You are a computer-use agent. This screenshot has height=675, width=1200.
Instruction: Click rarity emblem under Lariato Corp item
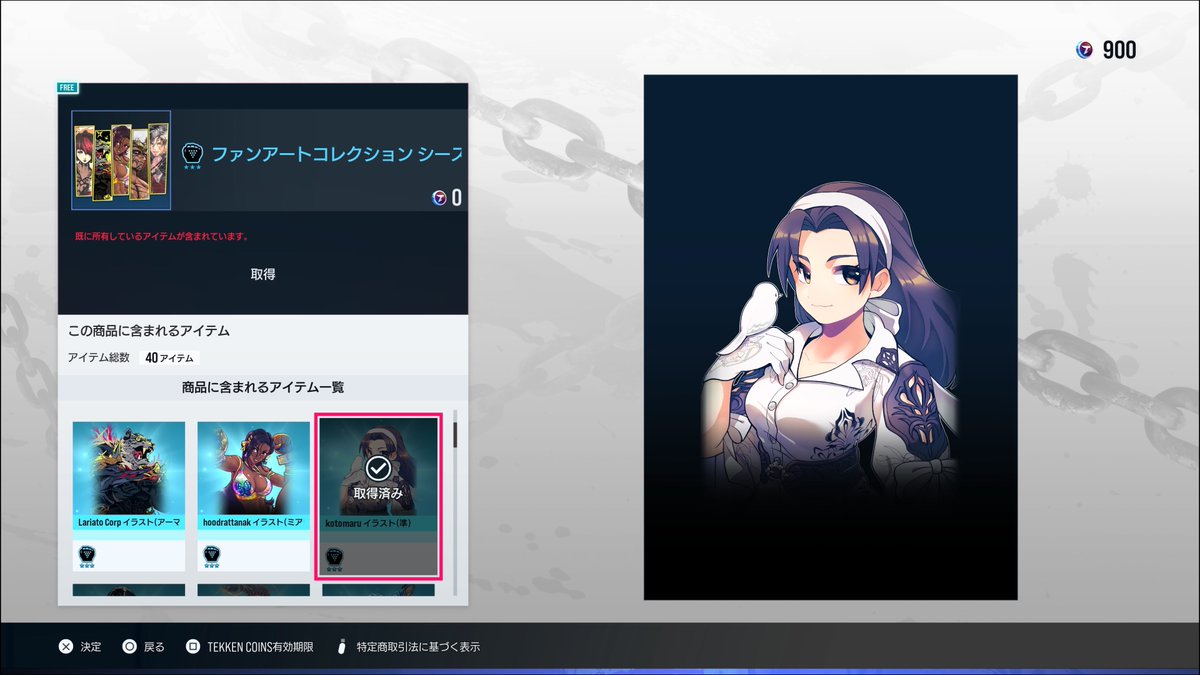click(88, 557)
